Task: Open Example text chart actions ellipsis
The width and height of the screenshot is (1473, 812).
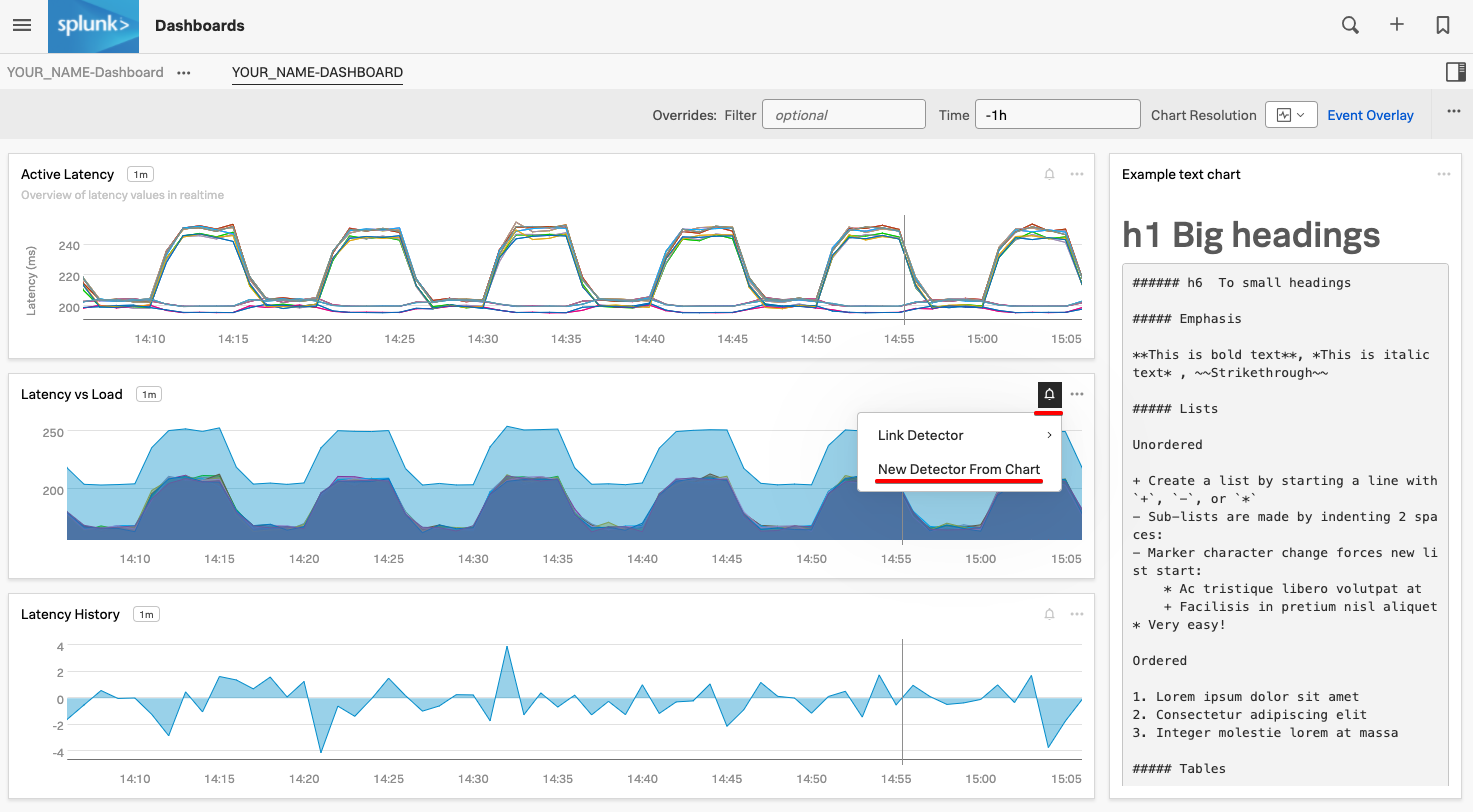Action: click(1444, 174)
